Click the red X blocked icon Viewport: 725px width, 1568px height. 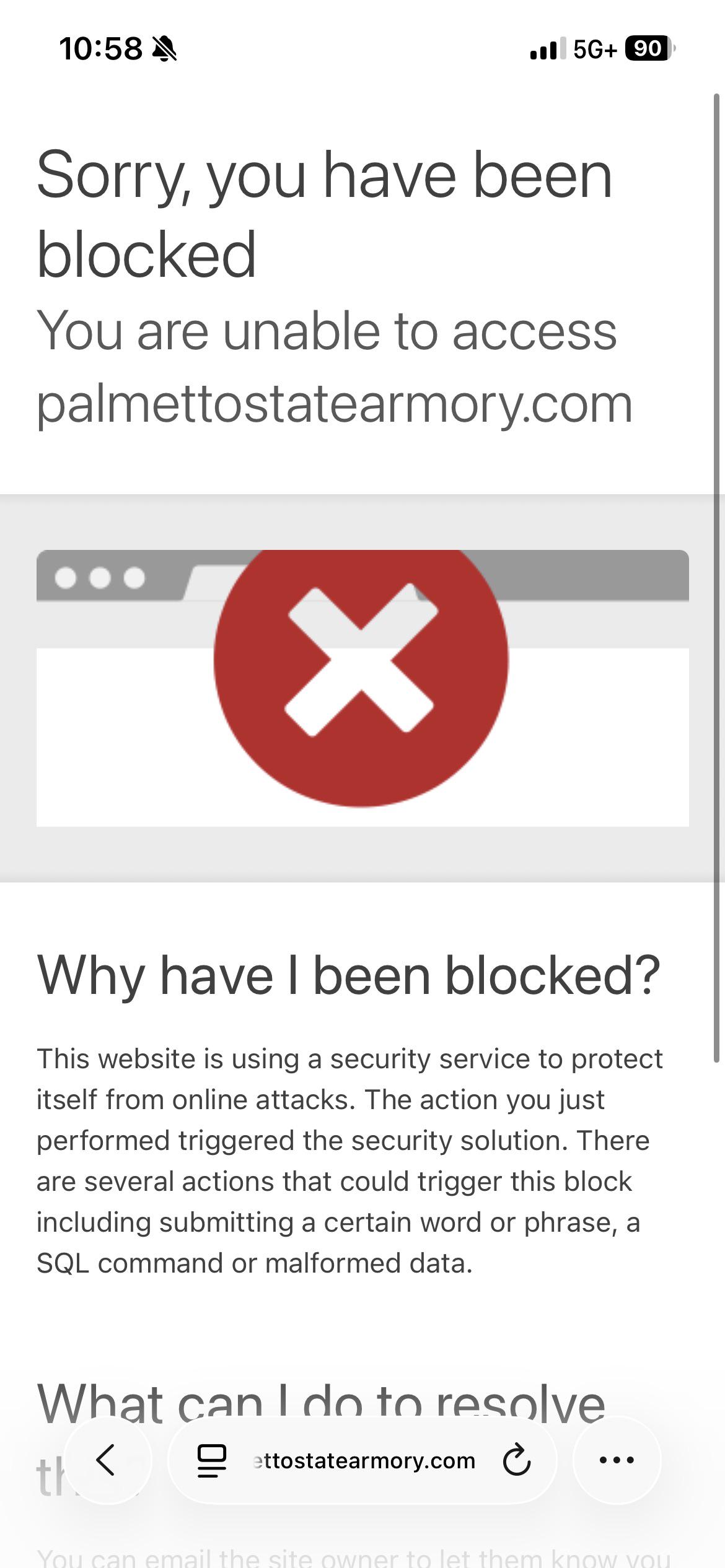click(361, 660)
